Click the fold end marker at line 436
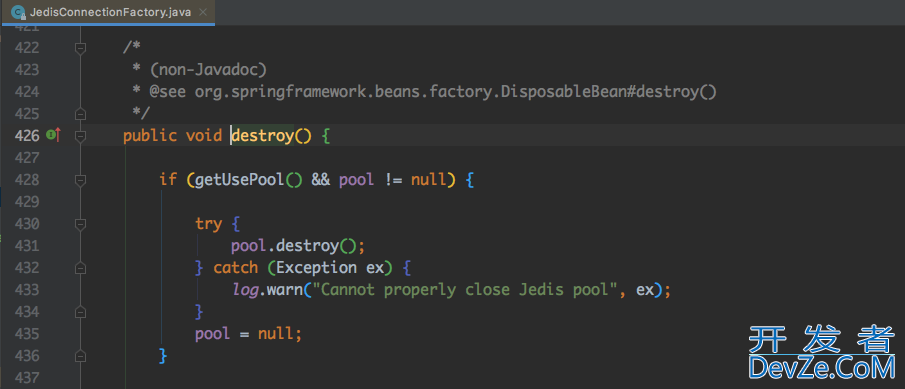The height and width of the screenshot is (389, 905). [80, 356]
